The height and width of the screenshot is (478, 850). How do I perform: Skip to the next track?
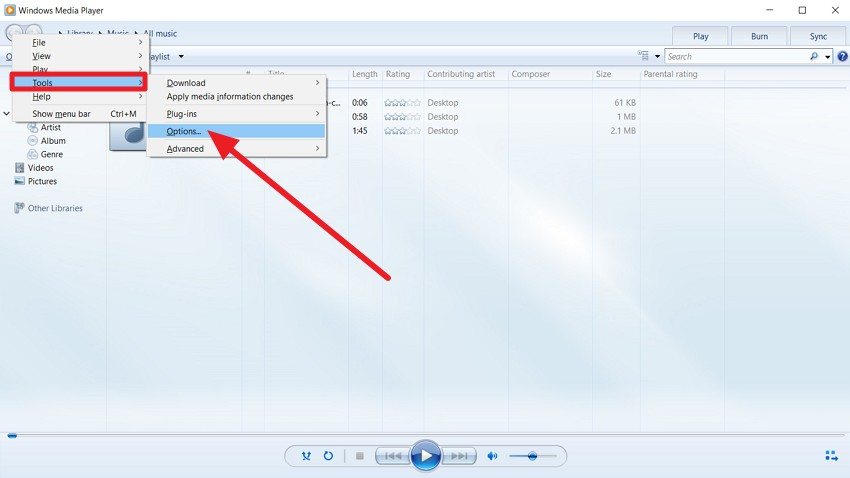[x=459, y=456]
